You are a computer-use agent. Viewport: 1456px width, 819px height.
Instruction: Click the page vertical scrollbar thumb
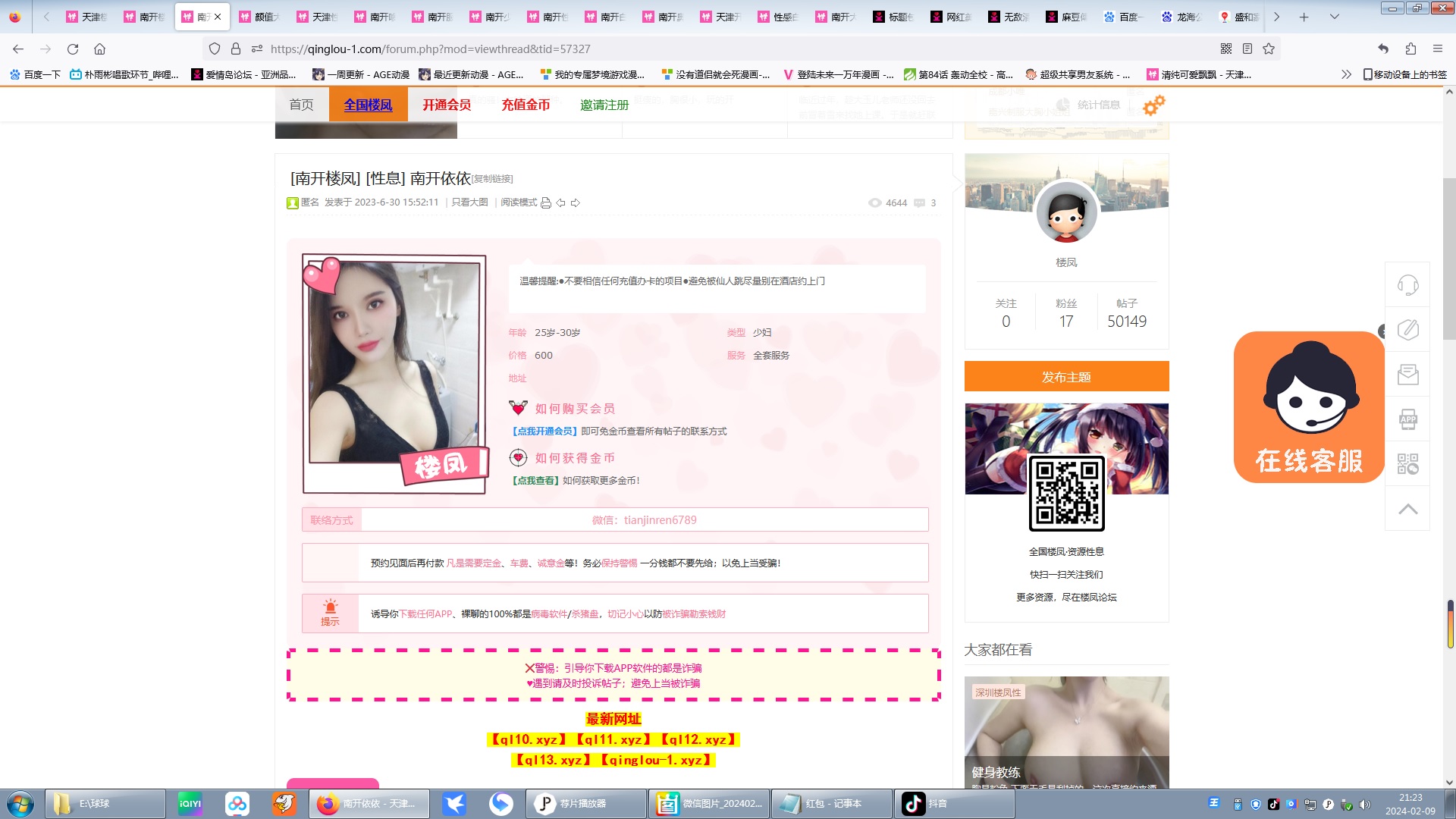point(1449,258)
